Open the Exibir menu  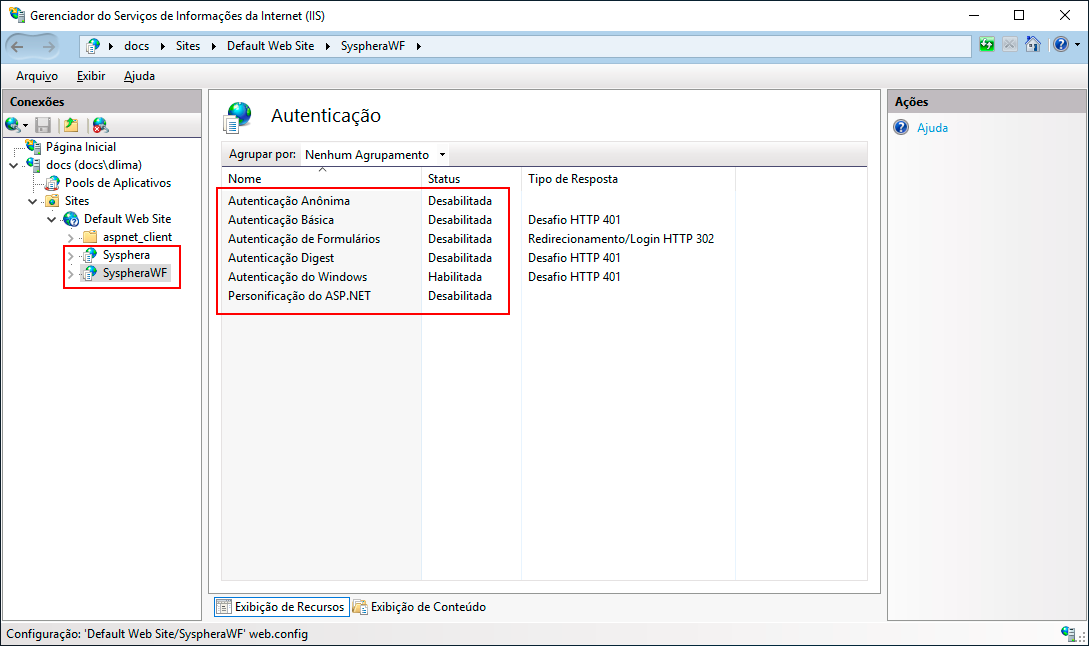click(x=90, y=76)
